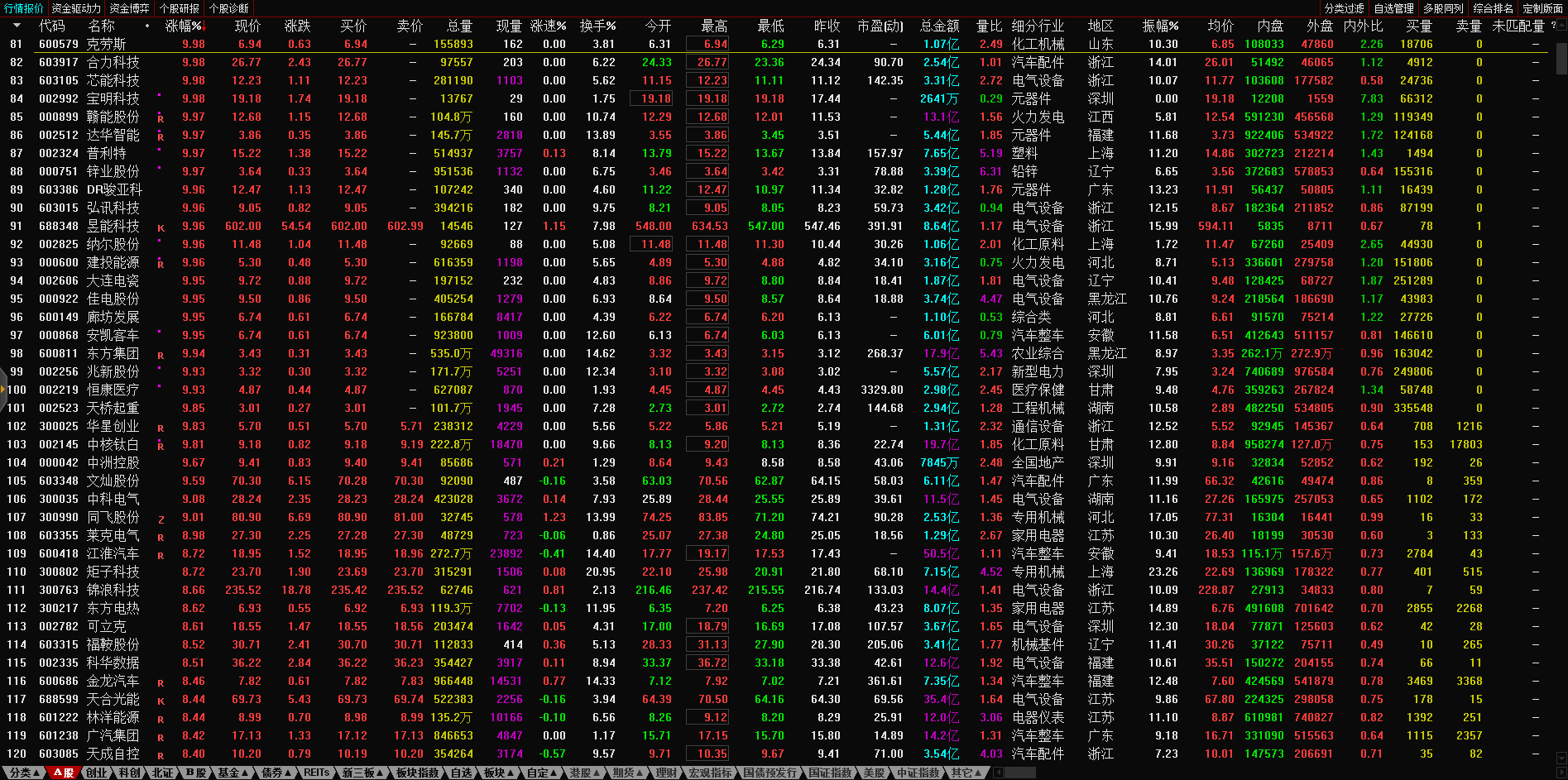Click the R marker beside 赣能股份

pyautogui.click(x=161, y=118)
